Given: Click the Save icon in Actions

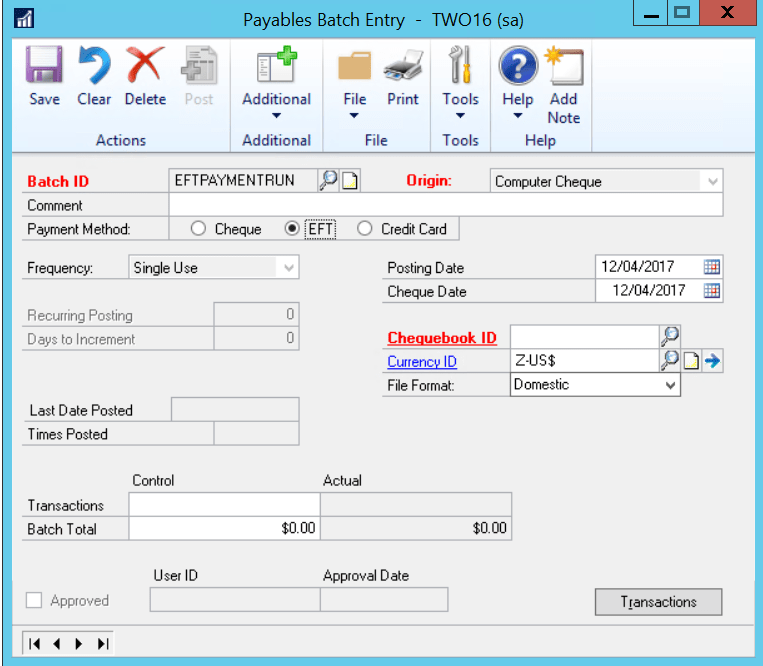Looking at the screenshot, I should 44,68.
